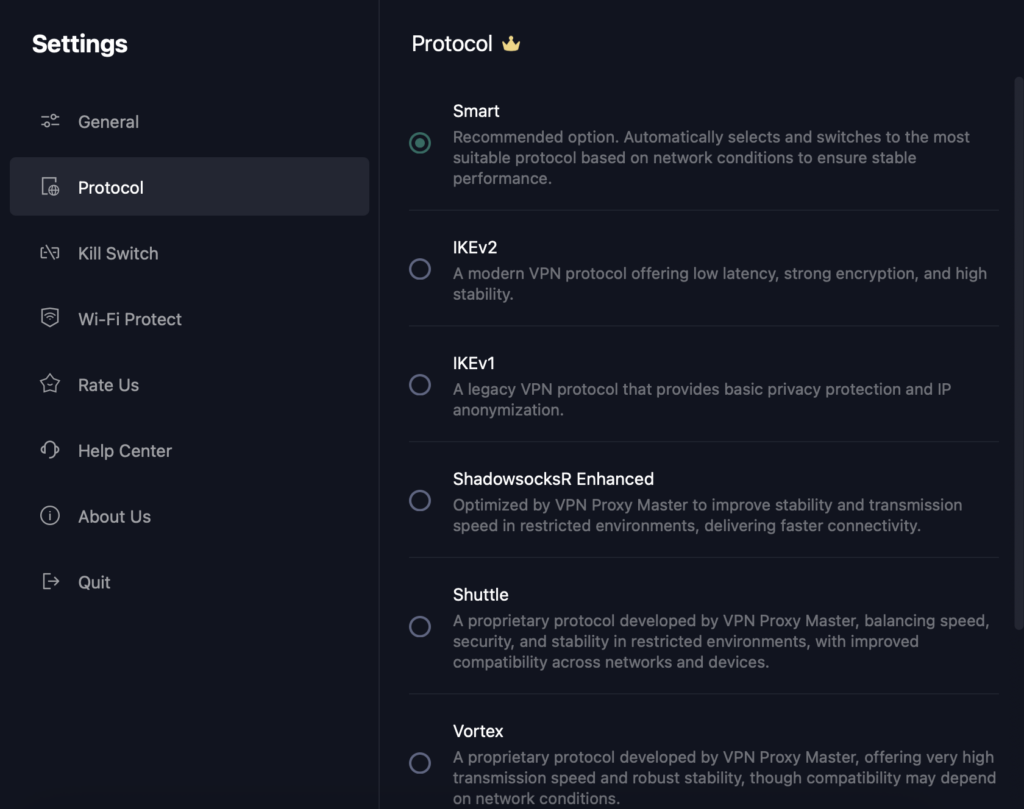Open the Help Center link
The height and width of the screenshot is (809, 1024).
125,451
